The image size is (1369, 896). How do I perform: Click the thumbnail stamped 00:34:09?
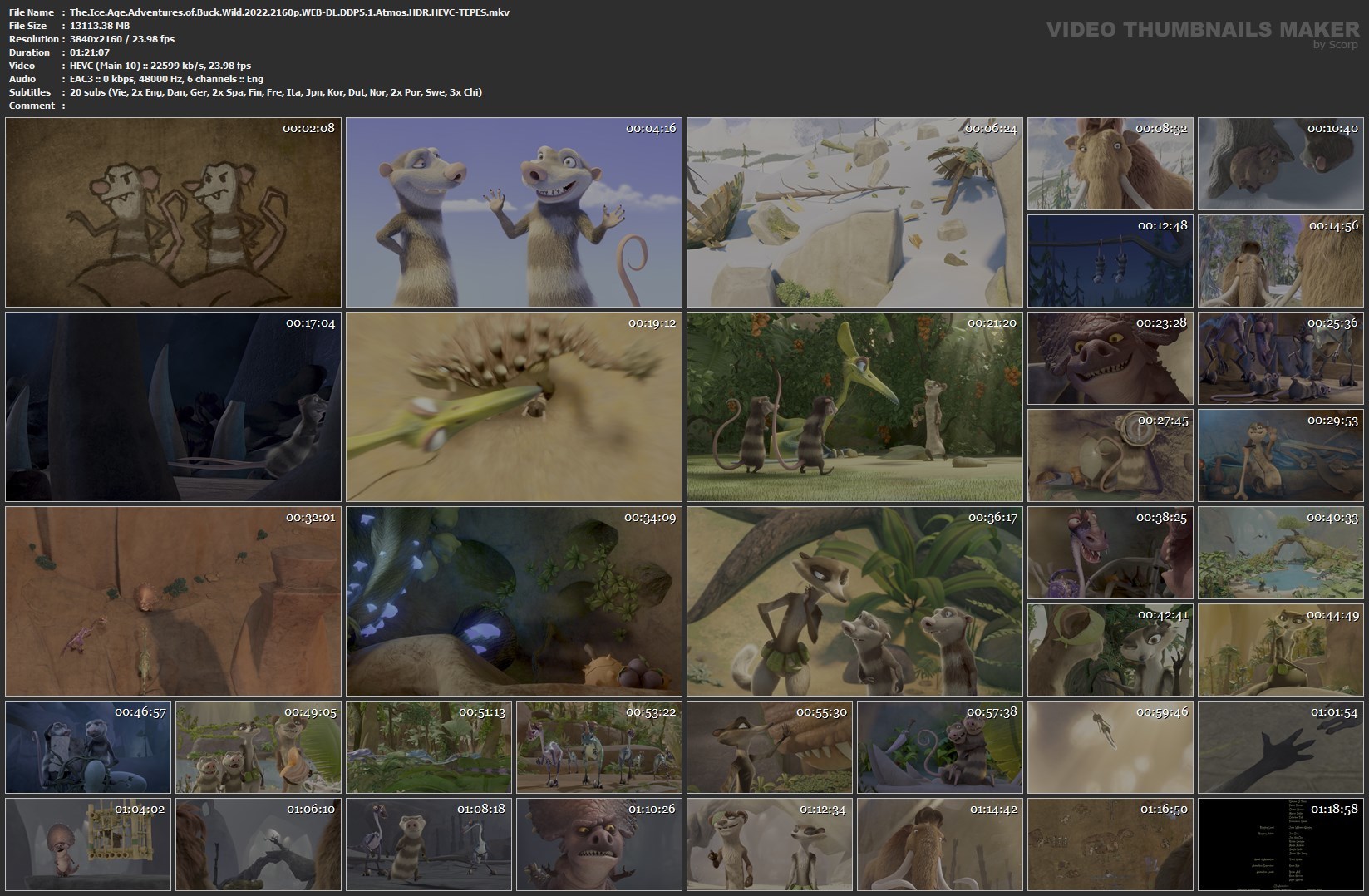(x=514, y=601)
